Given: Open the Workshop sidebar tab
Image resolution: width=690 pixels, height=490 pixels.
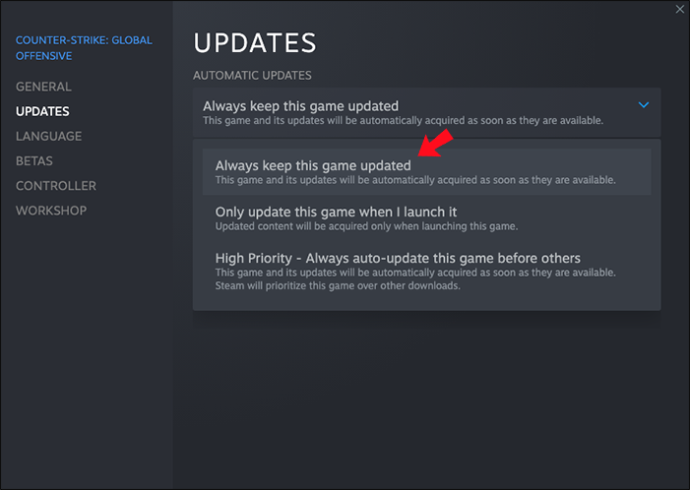Looking at the screenshot, I should [51, 211].
